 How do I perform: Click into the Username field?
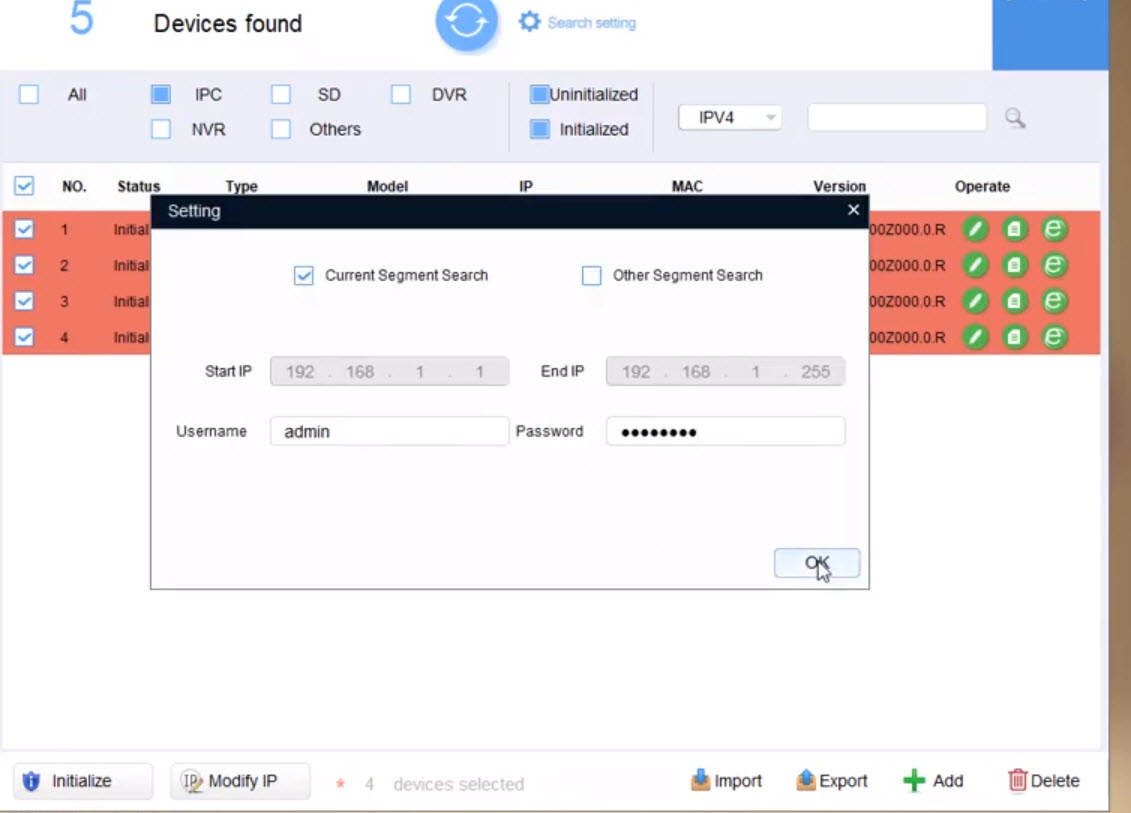(389, 432)
